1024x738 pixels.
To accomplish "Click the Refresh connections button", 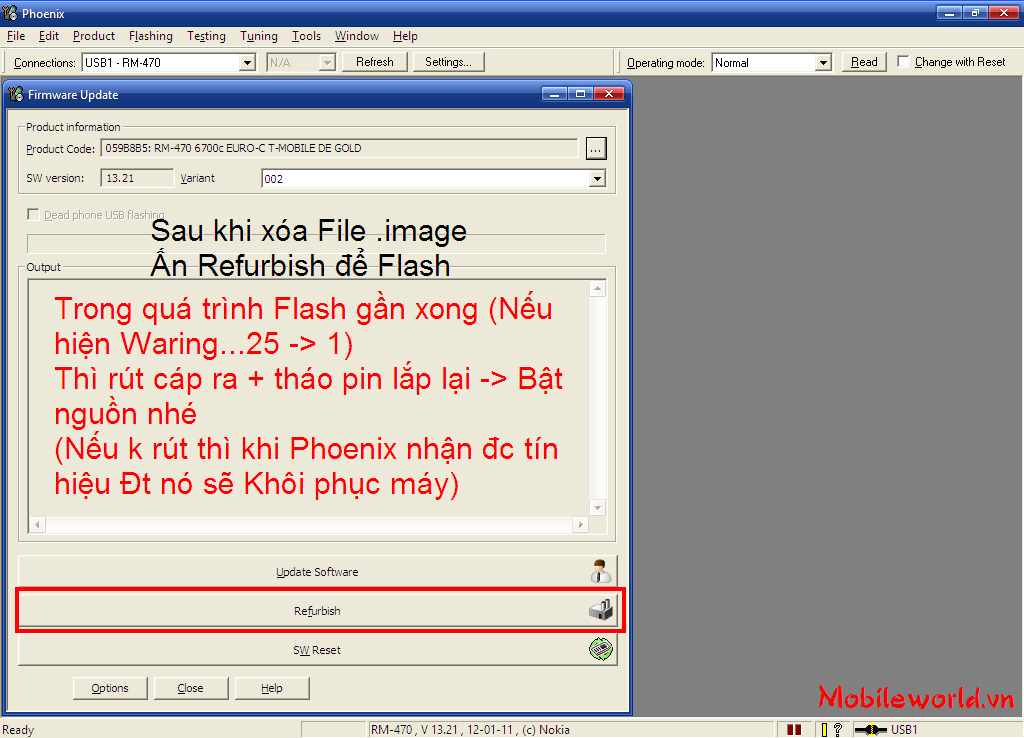I will pos(375,62).
